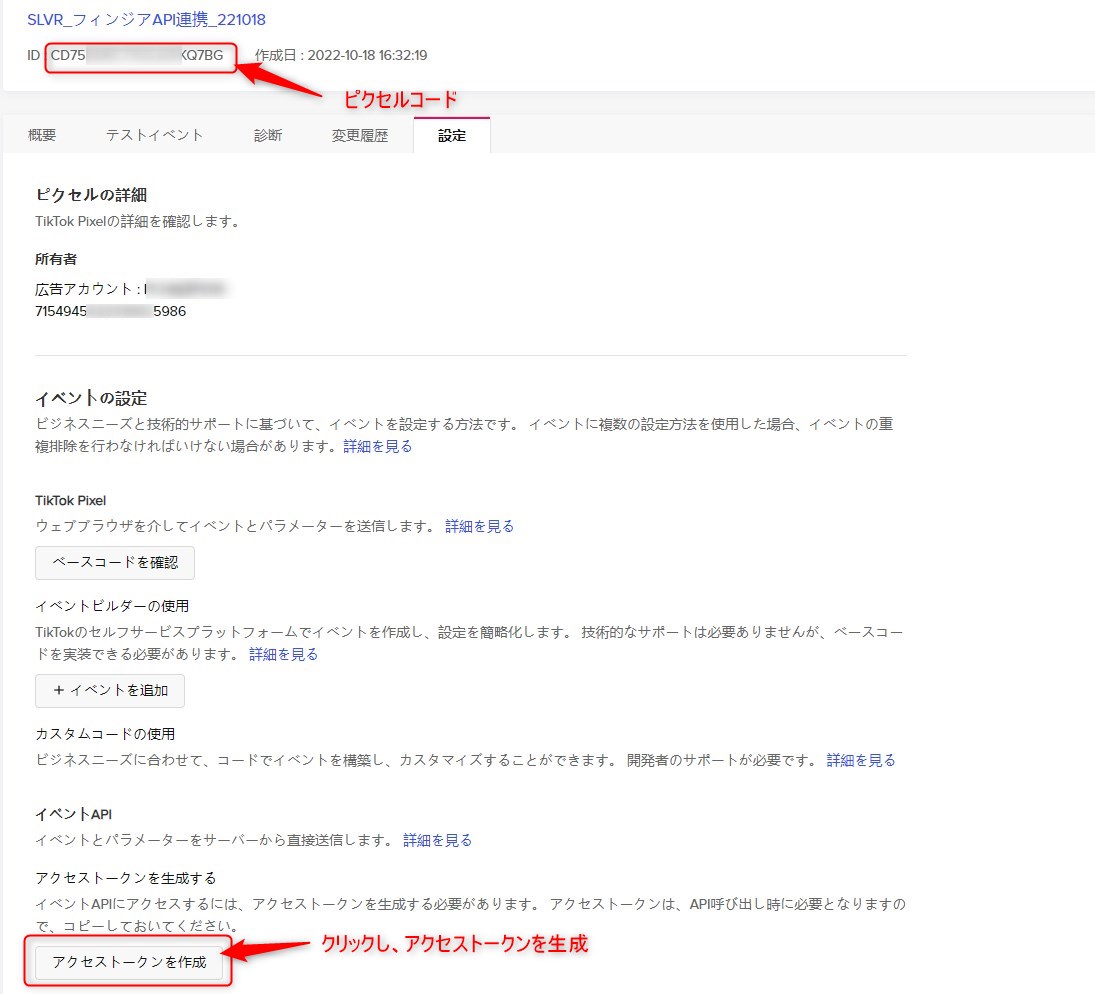The width and height of the screenshot is (1095, 994).
Task: Select the 変更履歴 tab
Action: pos(359,135)
